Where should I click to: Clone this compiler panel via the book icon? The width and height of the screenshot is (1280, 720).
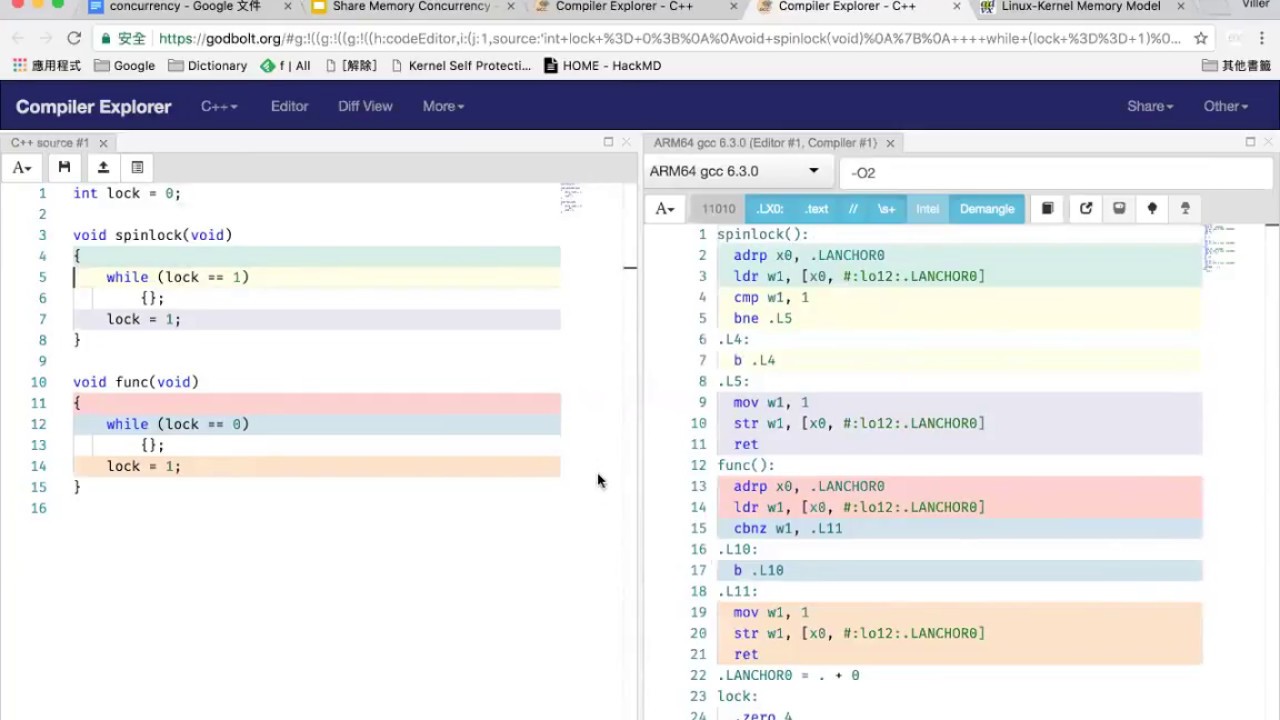pos(1048,209)
